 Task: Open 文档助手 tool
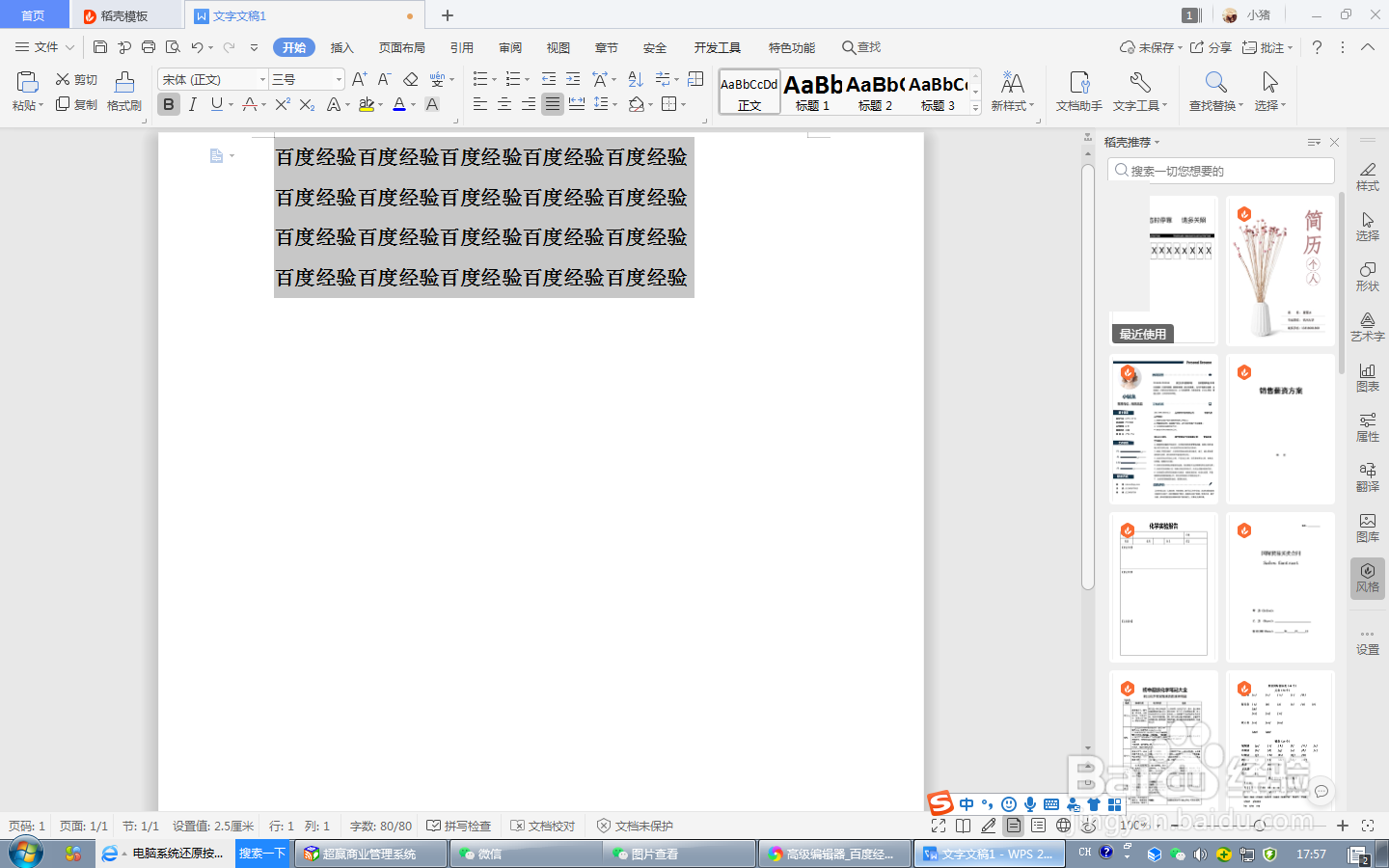click(1078, 92)
